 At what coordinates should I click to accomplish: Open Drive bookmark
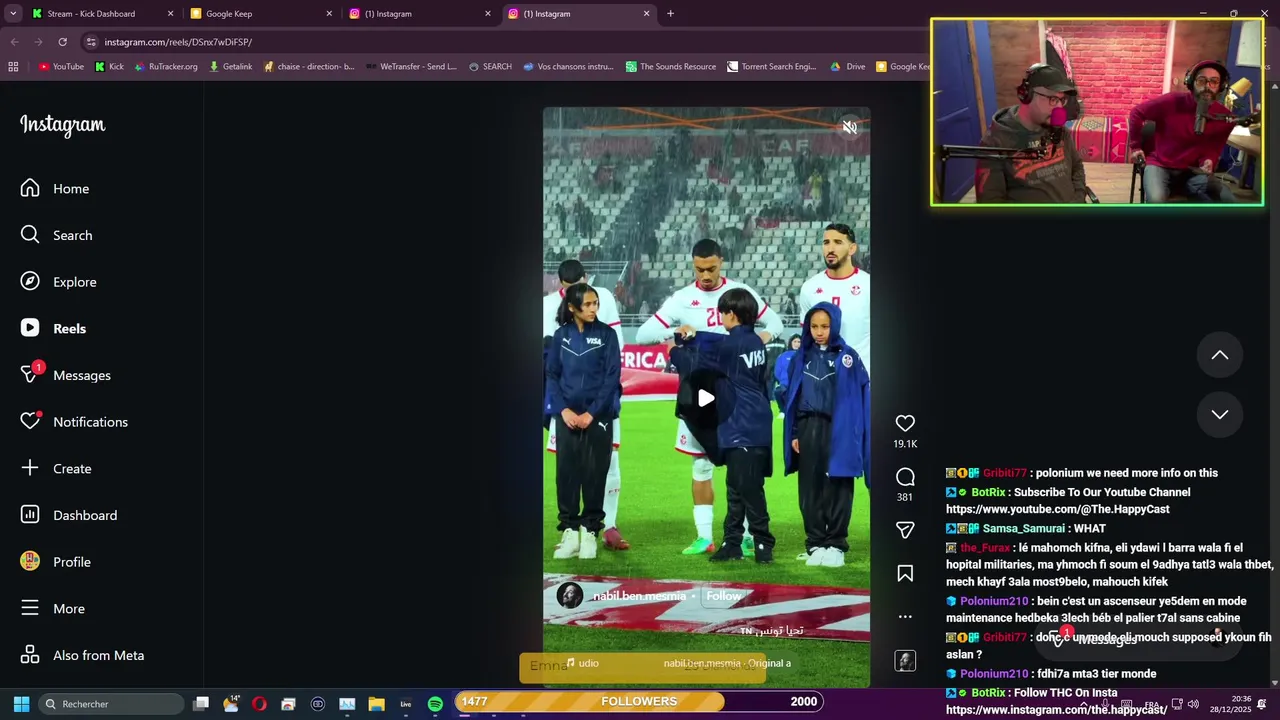pyautogui.click(x=848, y=67)
